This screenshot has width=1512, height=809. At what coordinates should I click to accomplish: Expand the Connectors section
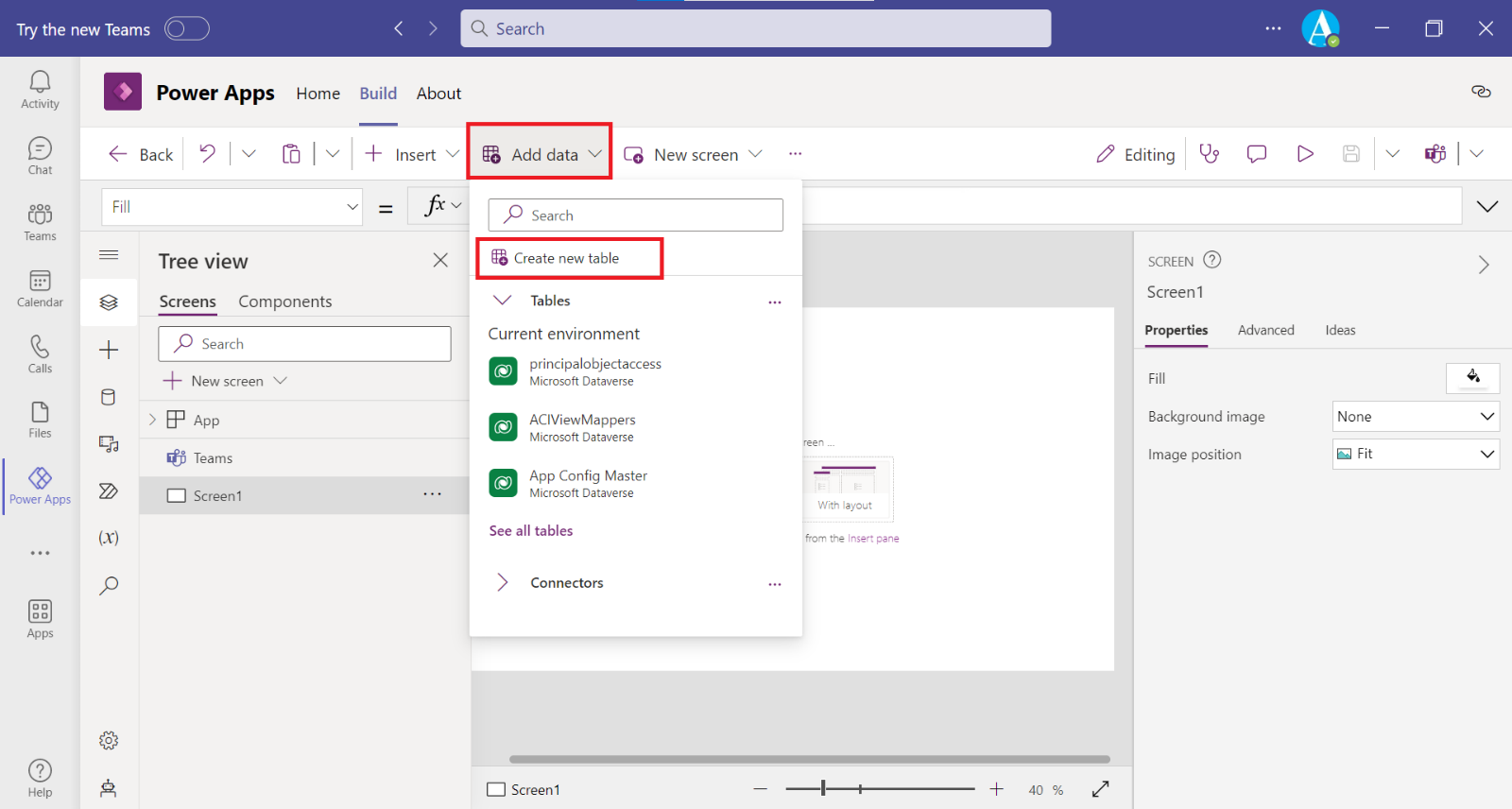click(x=503, y=583)
